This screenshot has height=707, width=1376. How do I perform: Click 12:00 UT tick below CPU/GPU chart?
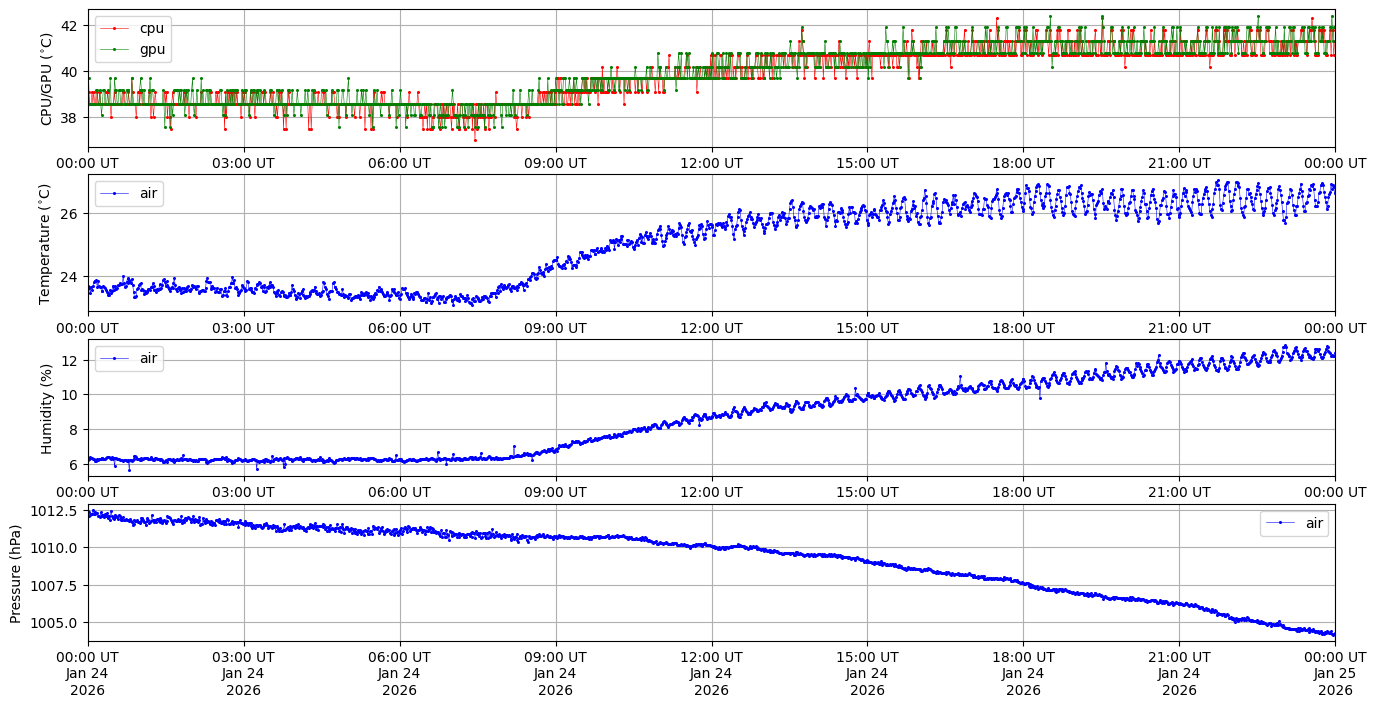point(711,163)
